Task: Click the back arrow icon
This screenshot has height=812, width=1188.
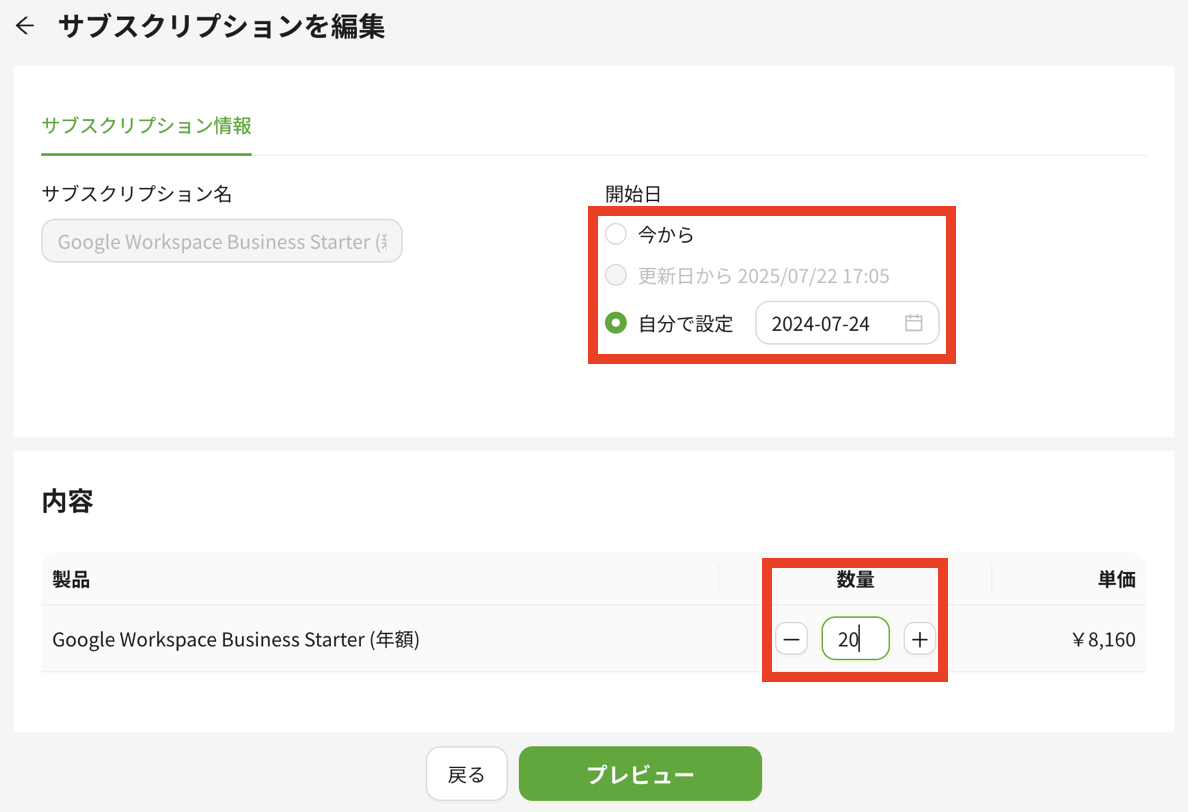Action: pyautogui.click(x=25, y=27)
